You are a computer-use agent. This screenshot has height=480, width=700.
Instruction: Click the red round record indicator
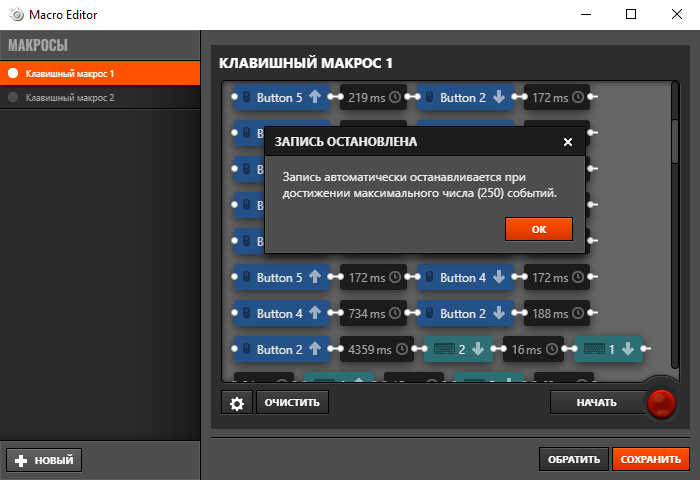[x=661, y=403]
